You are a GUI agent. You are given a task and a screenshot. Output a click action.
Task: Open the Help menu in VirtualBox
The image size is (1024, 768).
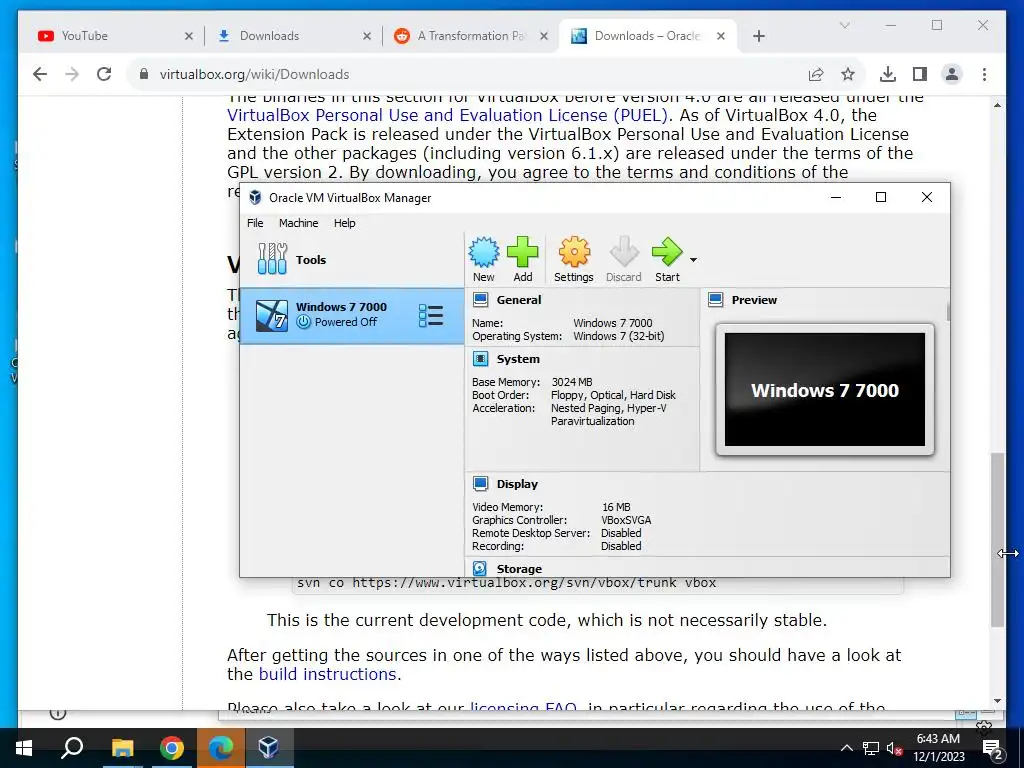(x=345, y=223)
